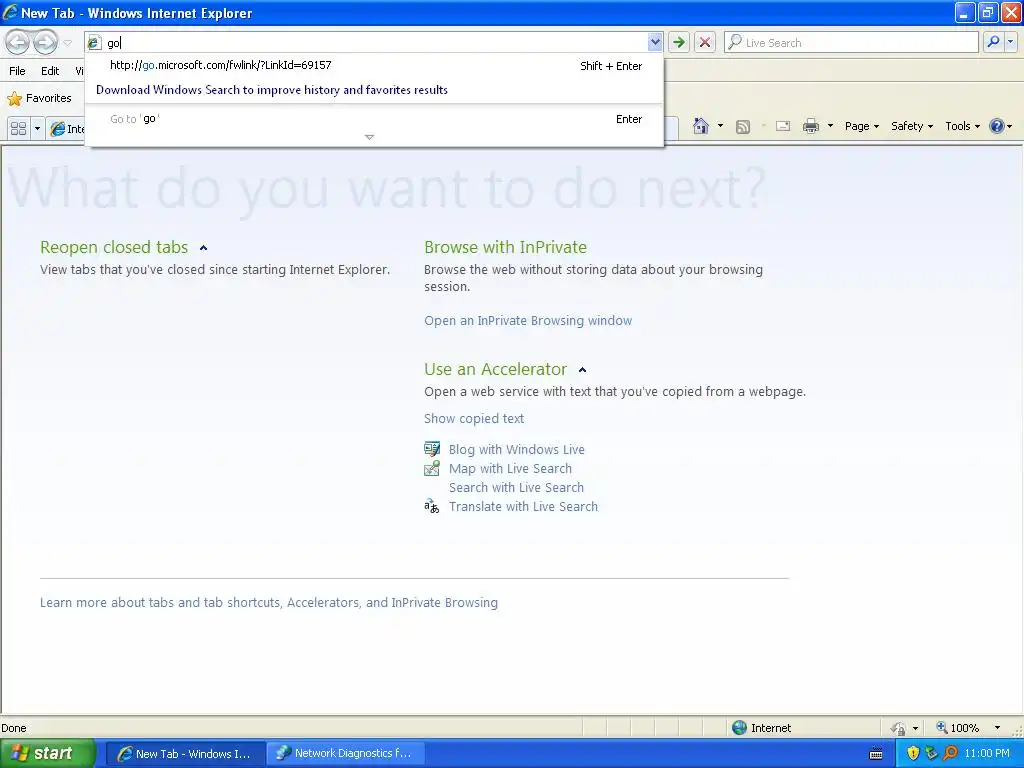The height and width of the screenshot is (768, 1024).
Task: Click the Protected Mode status icon
Action: [x=899, y=728]
